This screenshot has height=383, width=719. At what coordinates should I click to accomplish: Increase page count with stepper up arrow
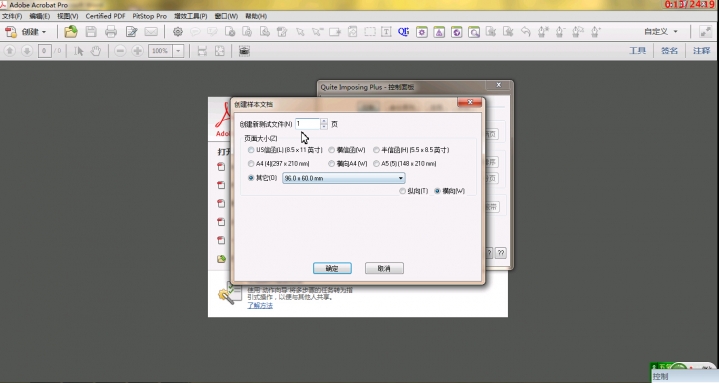[324, 121]
